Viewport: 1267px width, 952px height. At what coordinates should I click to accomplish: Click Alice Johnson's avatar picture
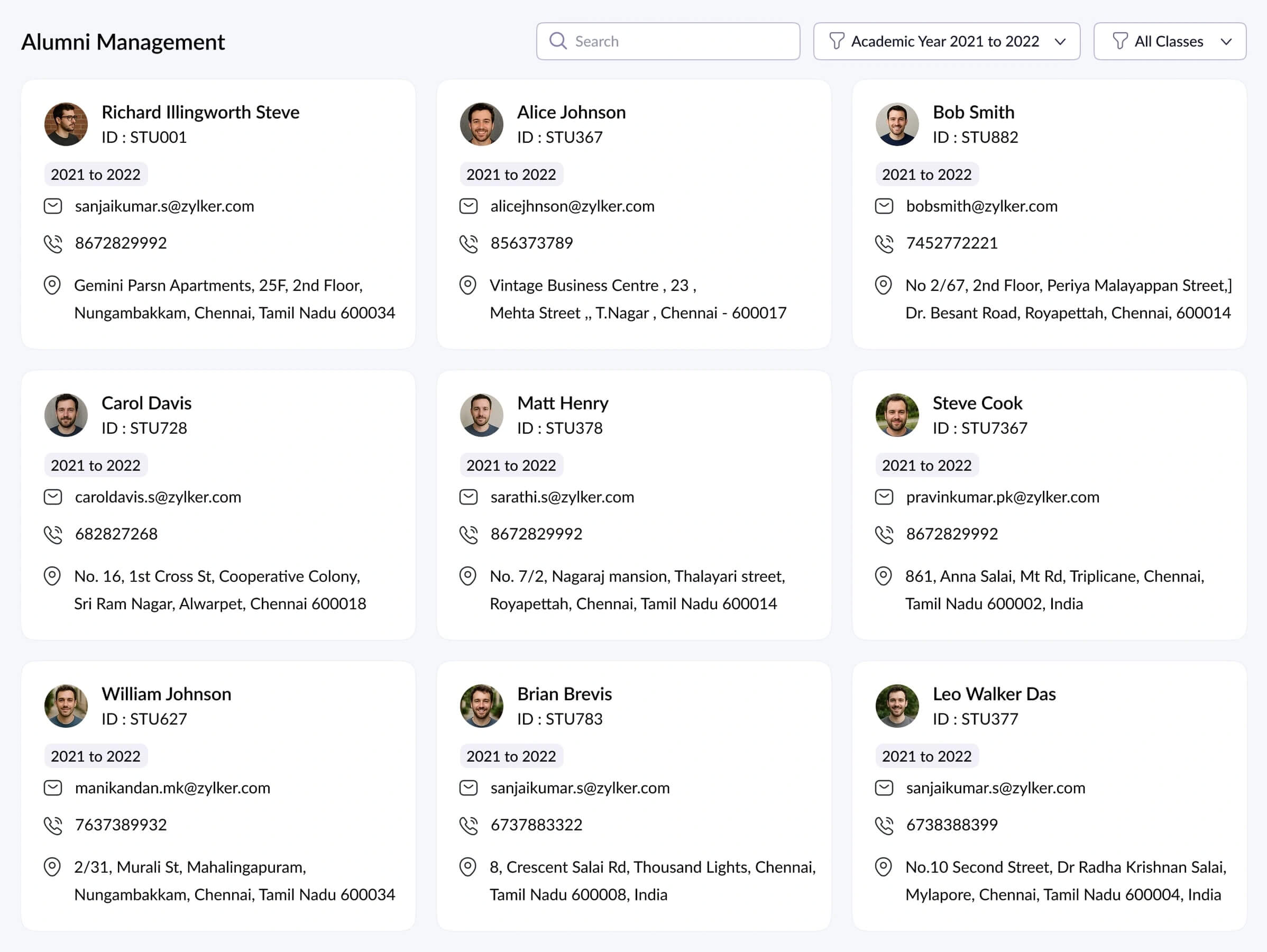[x=481, y=124]
